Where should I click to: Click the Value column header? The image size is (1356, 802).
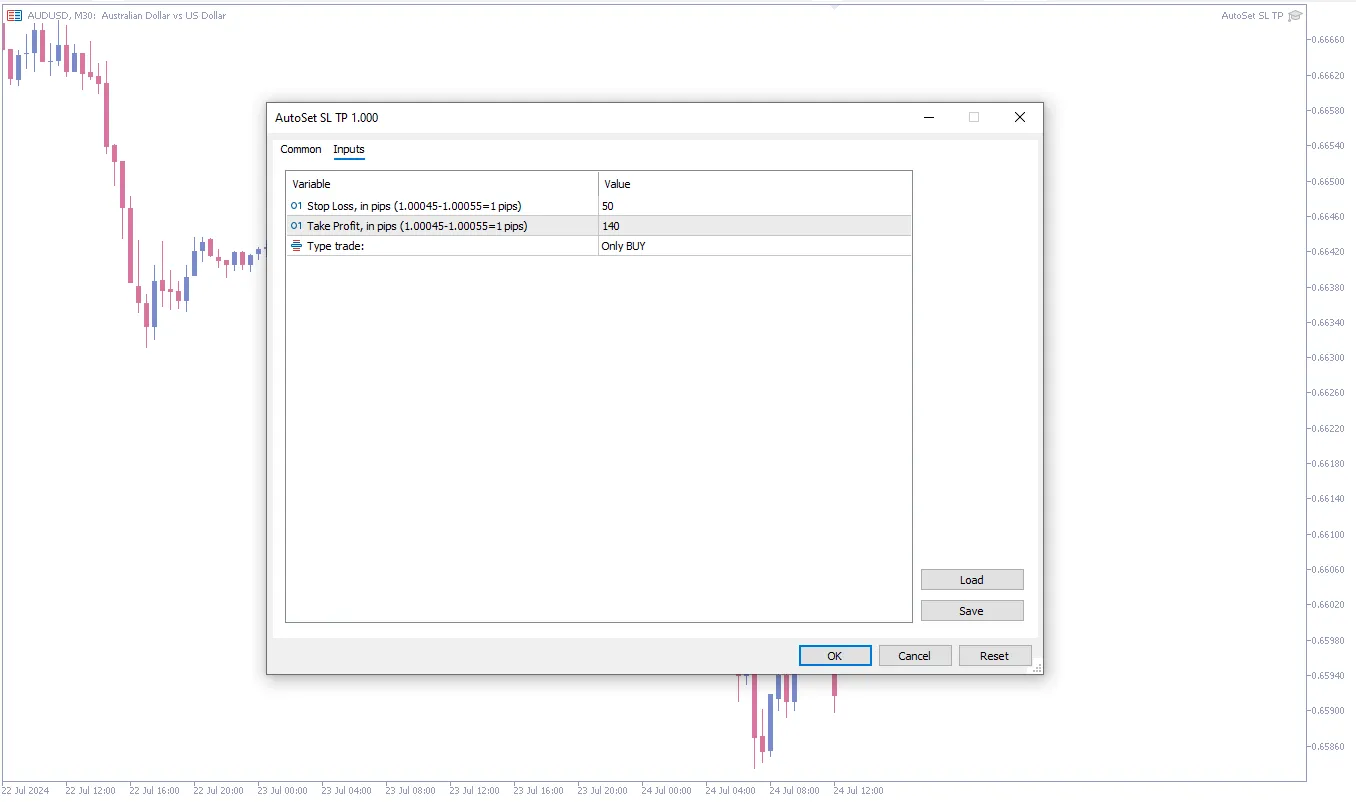tap(754, 184)
